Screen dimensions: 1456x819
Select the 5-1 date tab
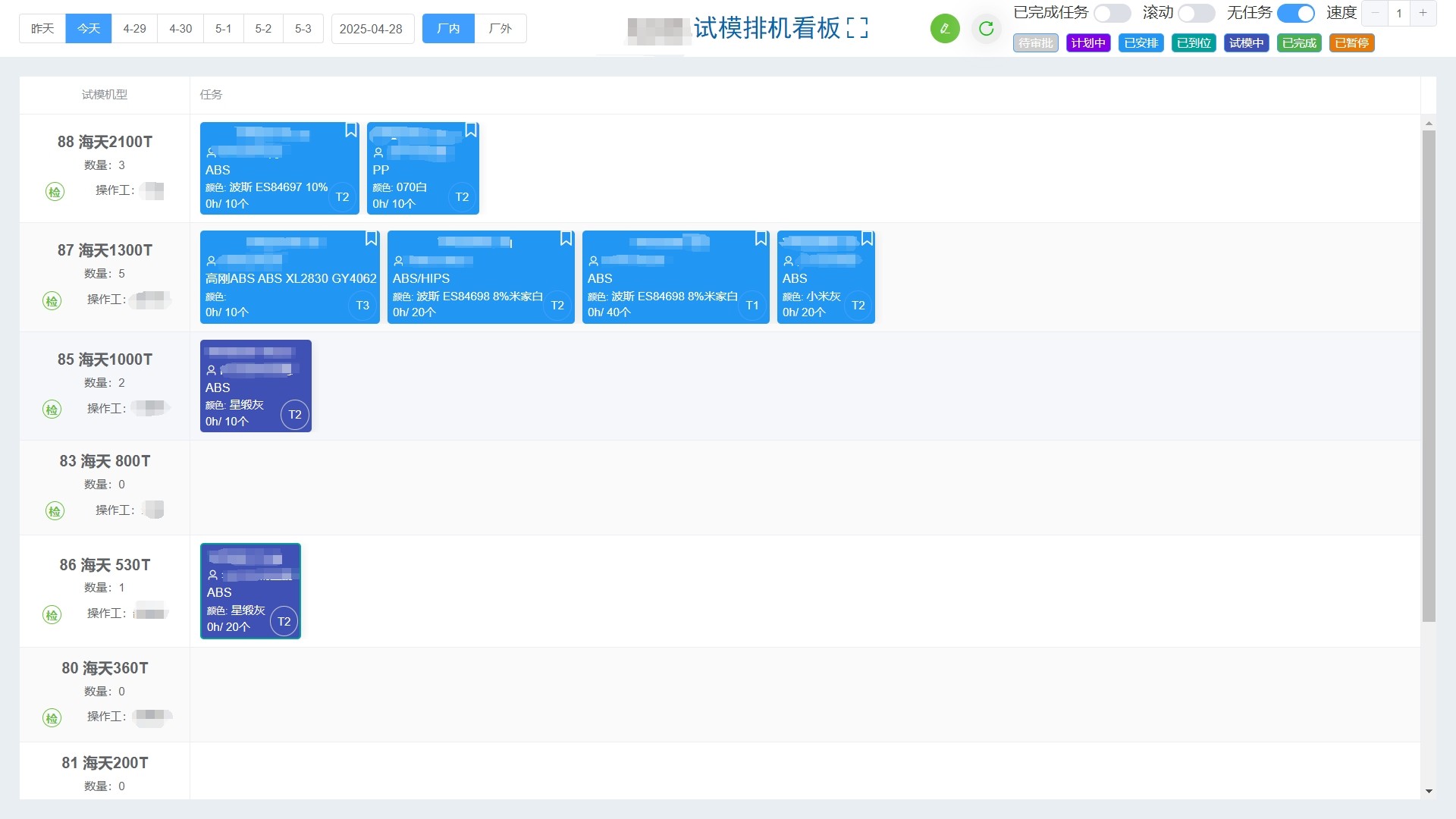223,29
